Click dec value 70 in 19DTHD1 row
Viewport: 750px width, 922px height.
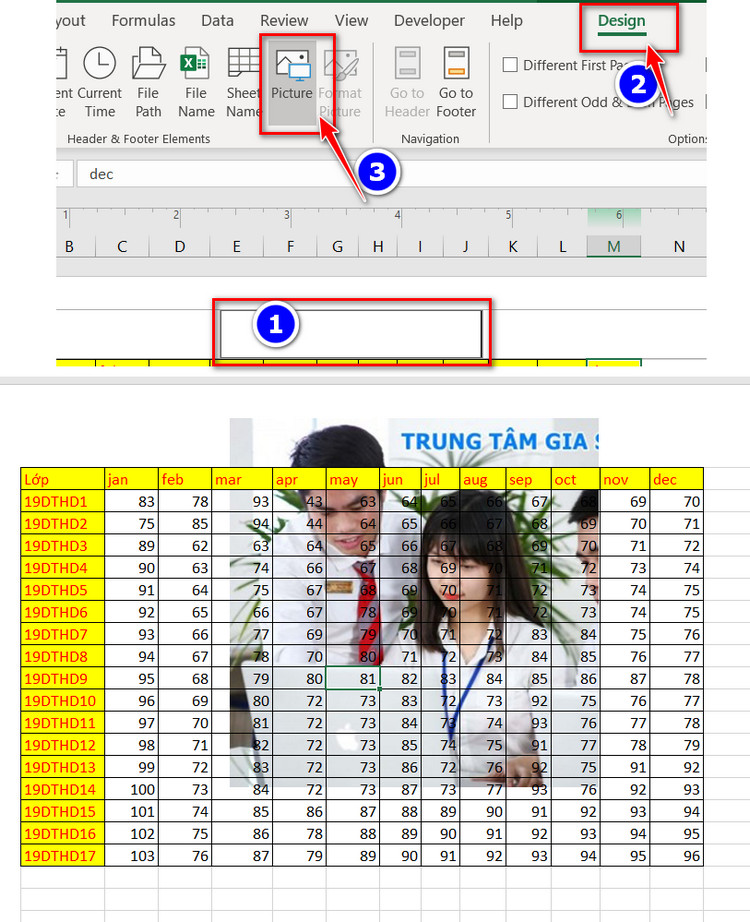[x=676, y=502]
